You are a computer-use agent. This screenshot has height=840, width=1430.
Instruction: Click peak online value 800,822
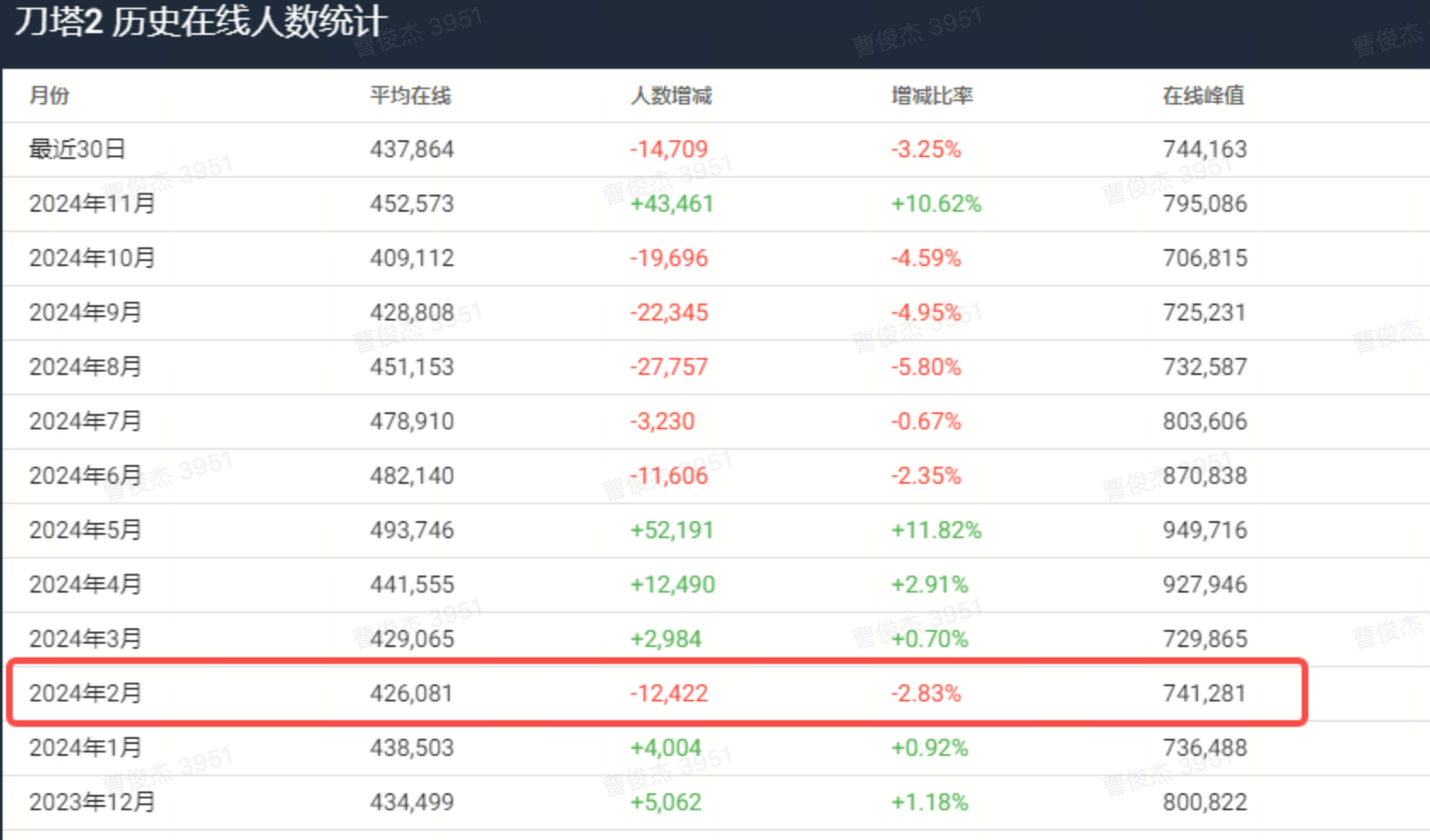(x=1205, y=803)
